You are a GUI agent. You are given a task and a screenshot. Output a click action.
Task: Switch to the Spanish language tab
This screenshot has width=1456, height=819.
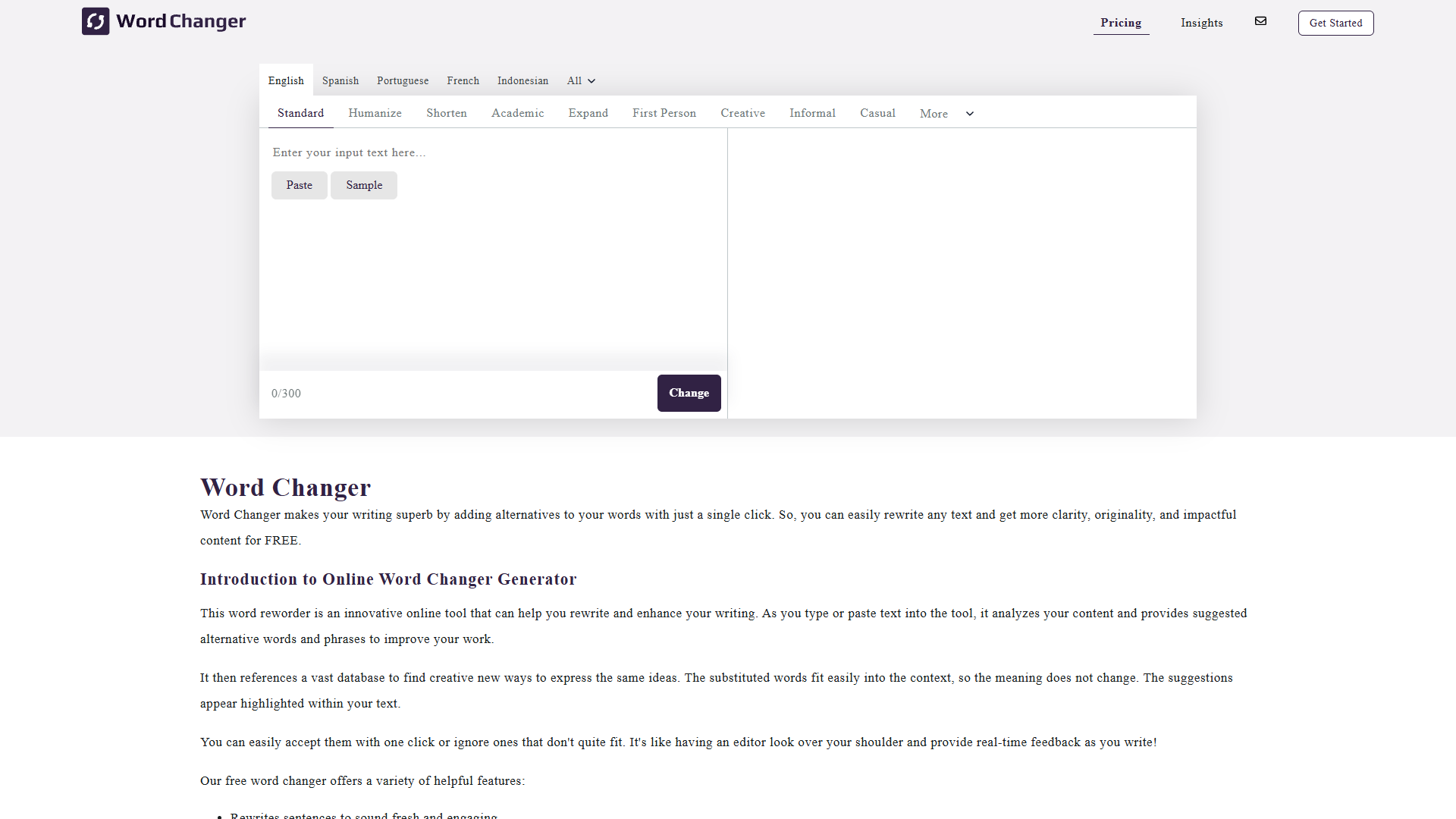point(340,80)
